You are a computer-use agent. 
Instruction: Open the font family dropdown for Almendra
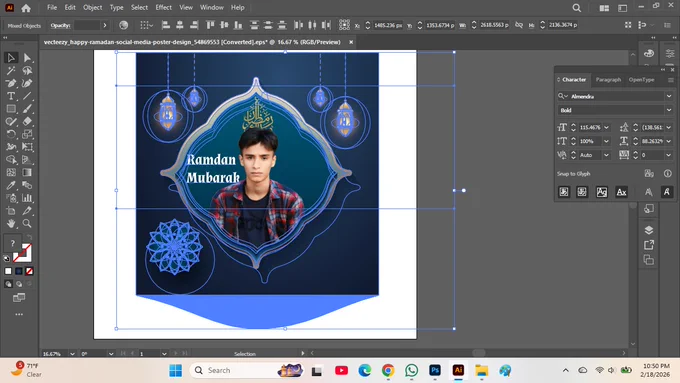click(x=669, y=96)
